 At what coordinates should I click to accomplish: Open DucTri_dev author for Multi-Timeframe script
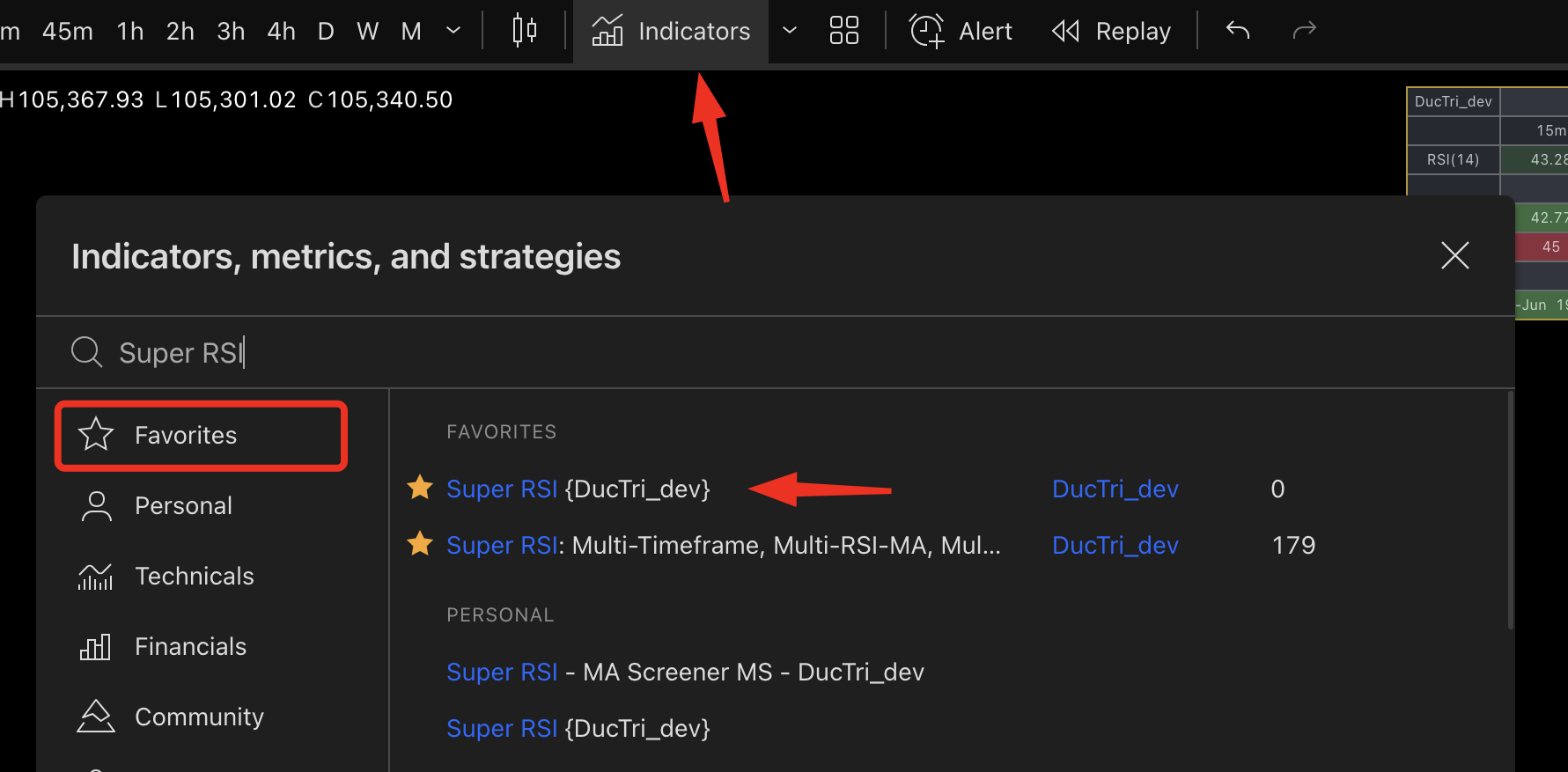click(1115, 545)
